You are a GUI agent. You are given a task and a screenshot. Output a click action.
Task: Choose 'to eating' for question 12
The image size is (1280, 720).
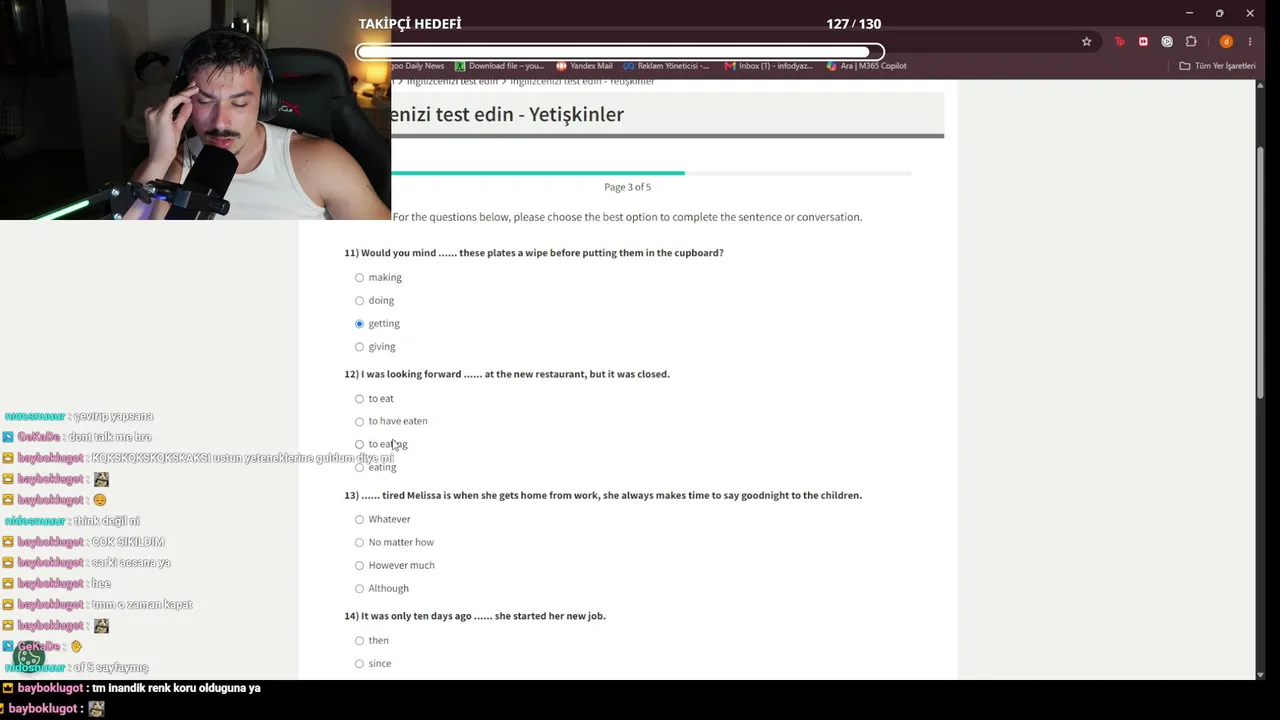pos(359,445)
